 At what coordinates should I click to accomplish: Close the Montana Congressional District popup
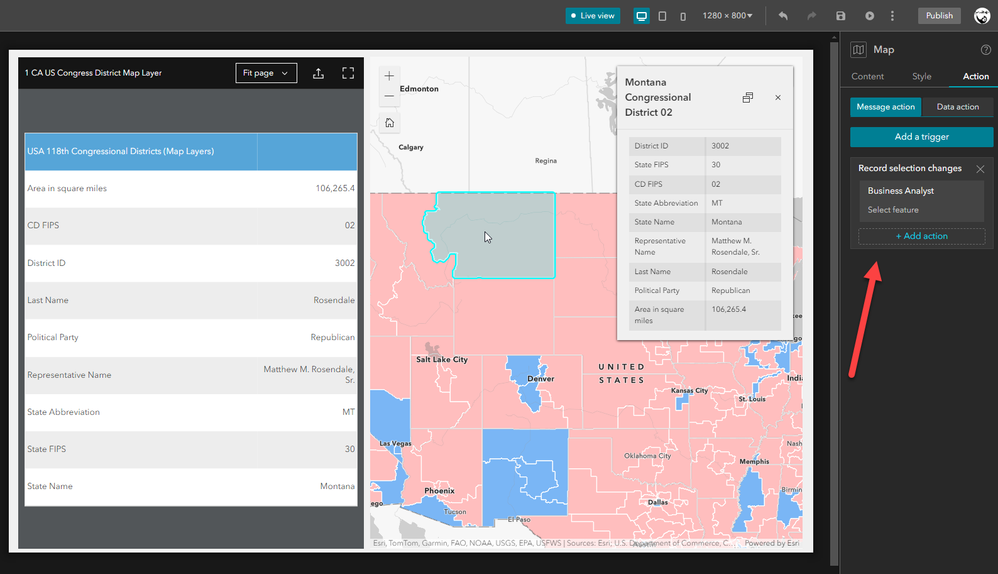[x=778, y=97]
